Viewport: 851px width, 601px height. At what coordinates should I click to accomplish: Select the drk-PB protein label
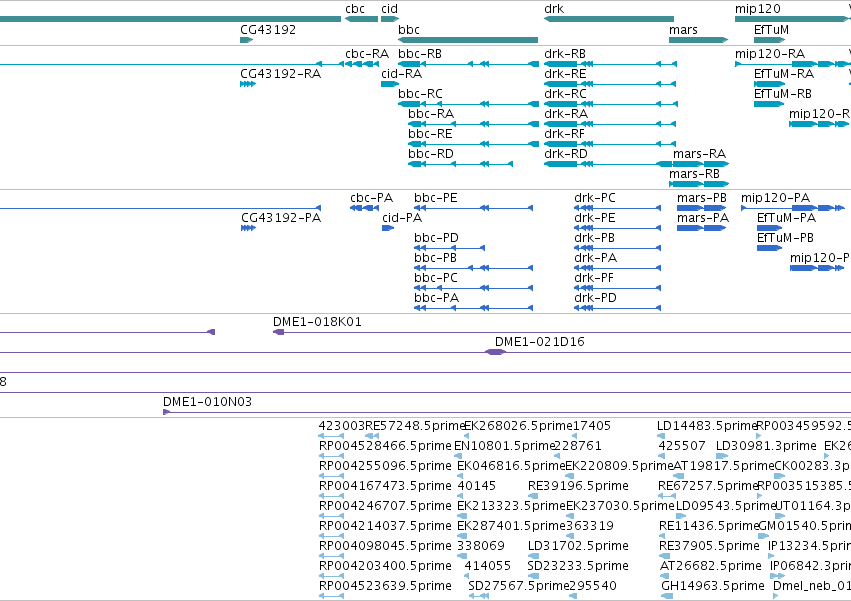pos(594,238)
